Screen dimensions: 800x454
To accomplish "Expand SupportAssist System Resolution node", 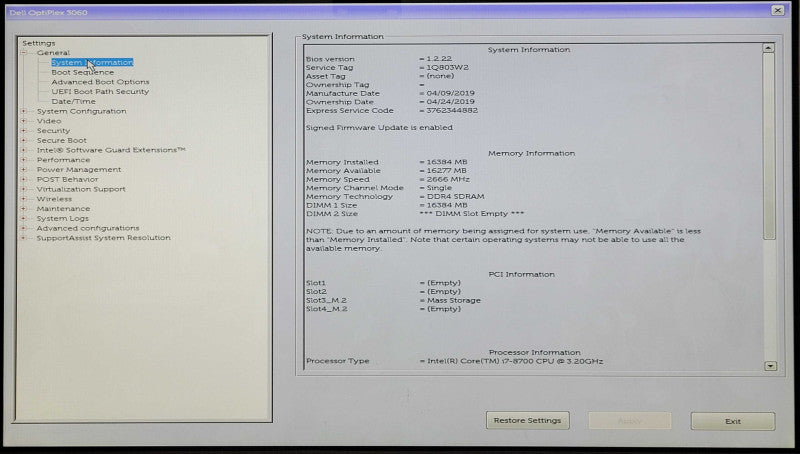I will pos(23,238).
